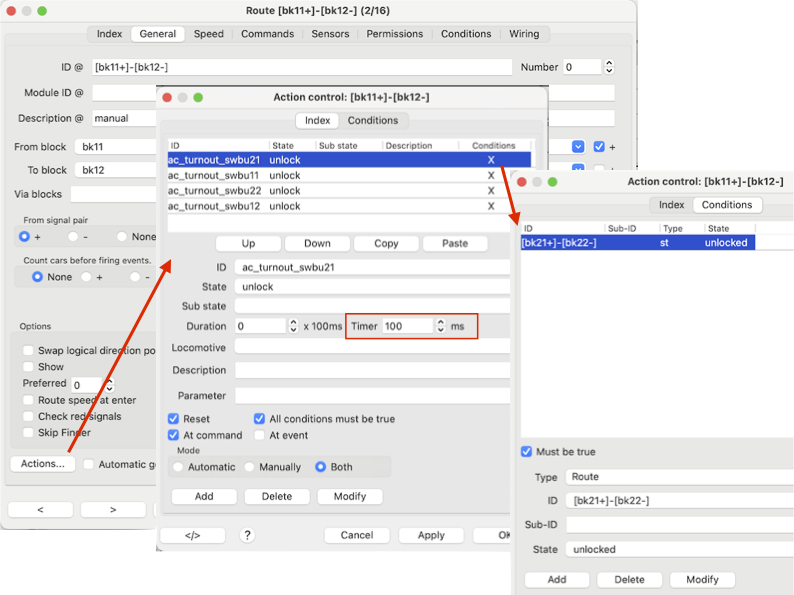This screenshot has width=794, height=595.
Task: Open help with the question mark button
Action: 247,535
